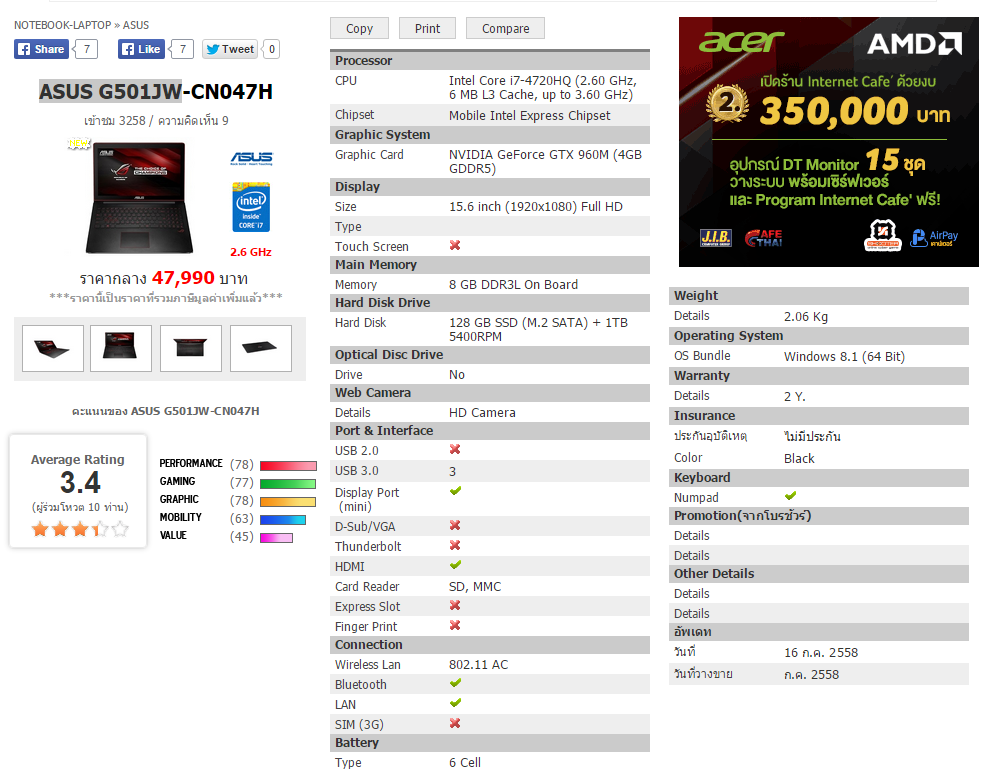Screen dimensions: 985x783
Task: Click the price 47,990
Action: (183, 278)
